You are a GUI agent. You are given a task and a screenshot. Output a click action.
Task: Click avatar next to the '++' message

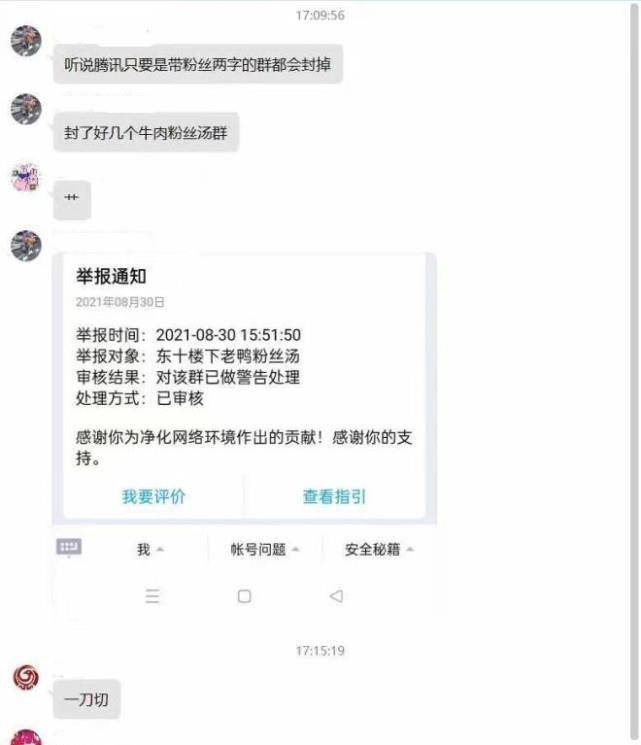point(26,178)
